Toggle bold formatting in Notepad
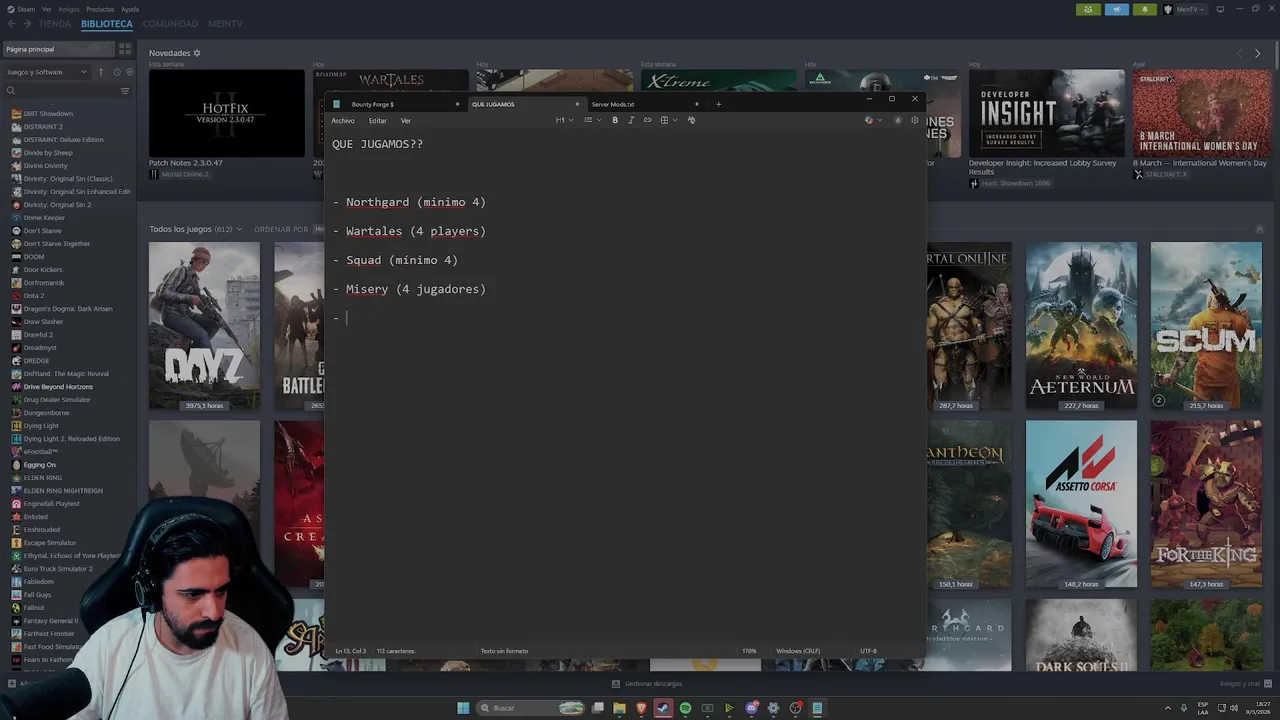 click(615, 120)
